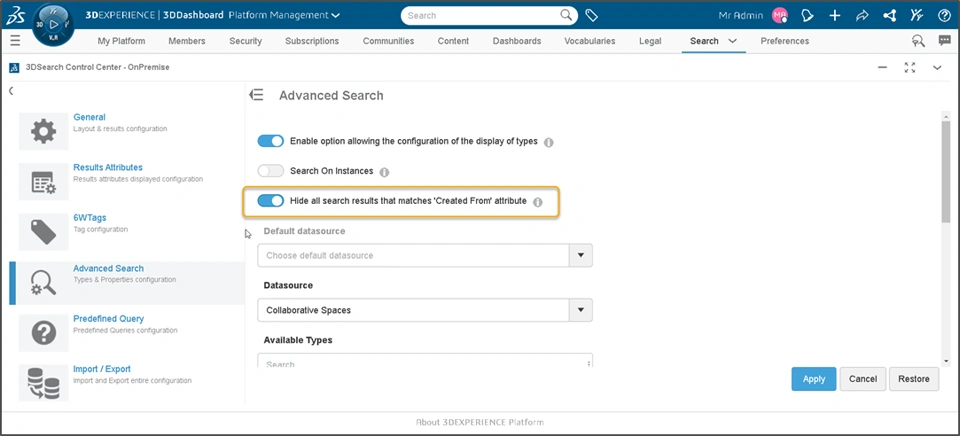Open the 3DEXPERIENCE compass
Screen dimensions: 960x436
pos(52,23)
